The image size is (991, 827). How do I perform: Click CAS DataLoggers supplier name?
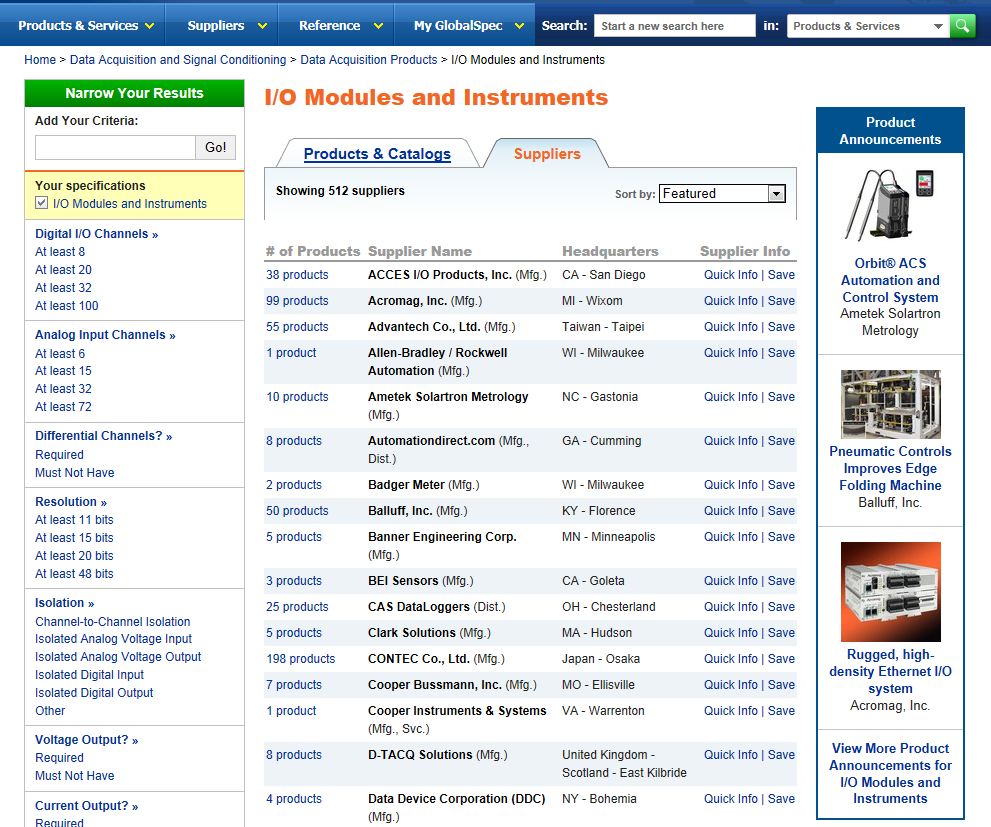tap(418, 607)
